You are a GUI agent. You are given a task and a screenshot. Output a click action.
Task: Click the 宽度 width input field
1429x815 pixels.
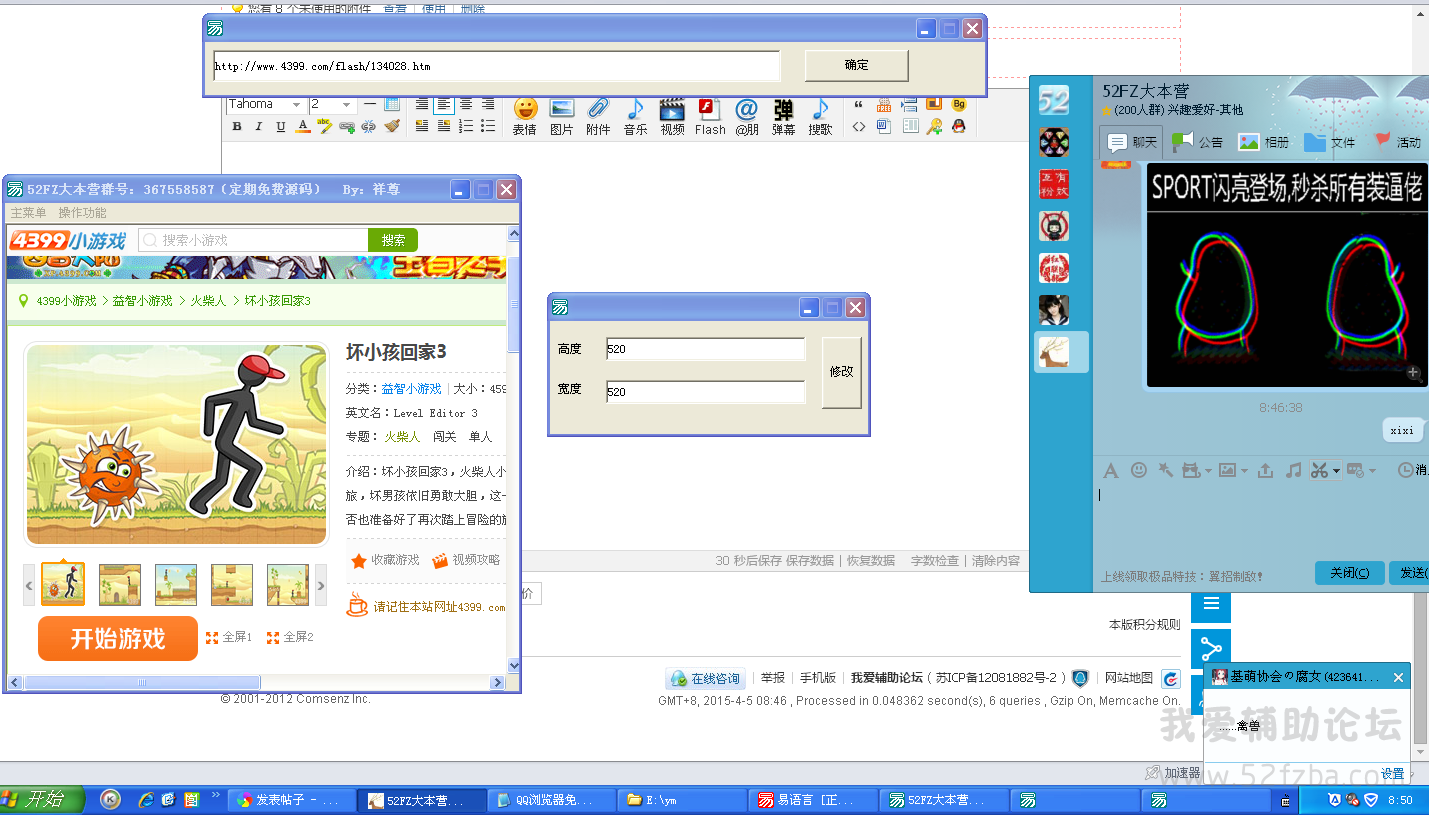[x=705, y=392]
